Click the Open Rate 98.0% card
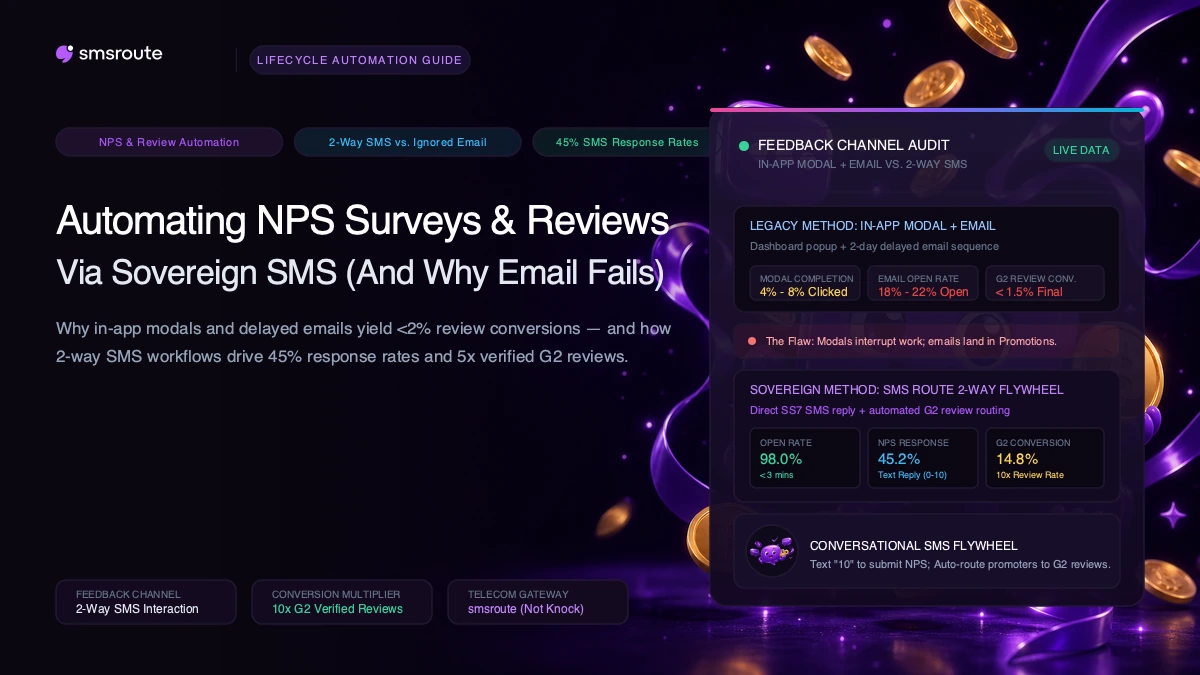 coord(805,458)
